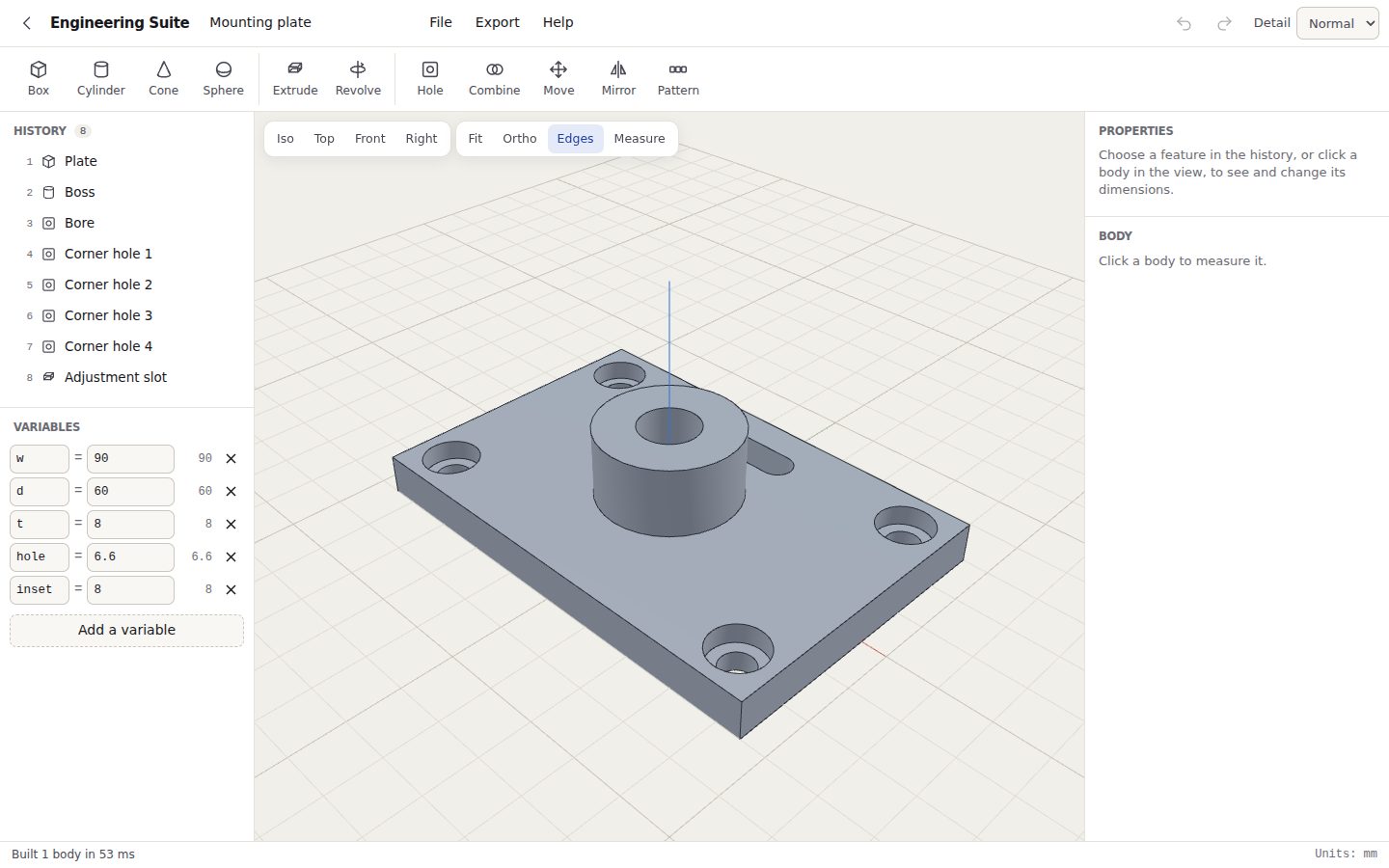The image size is (1389, 868).
Task: Select the Hole tool
Action: (430, 78)
